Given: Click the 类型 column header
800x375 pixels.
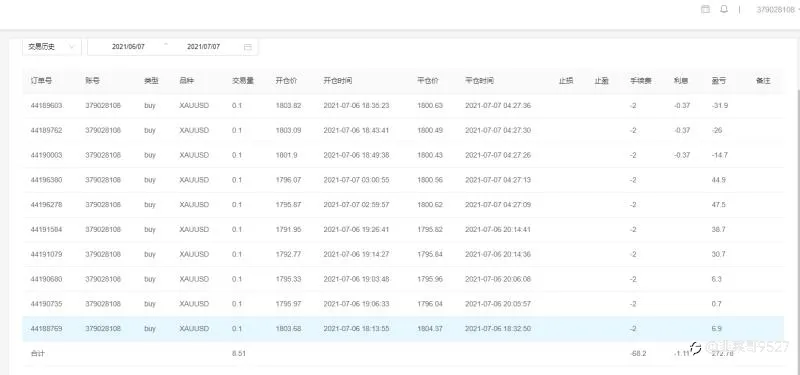Looking at the screenshot, I should [151, 81].
